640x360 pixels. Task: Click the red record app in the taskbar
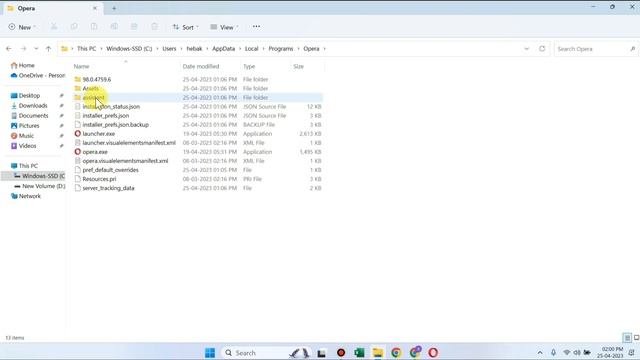[x=341, y=353]
